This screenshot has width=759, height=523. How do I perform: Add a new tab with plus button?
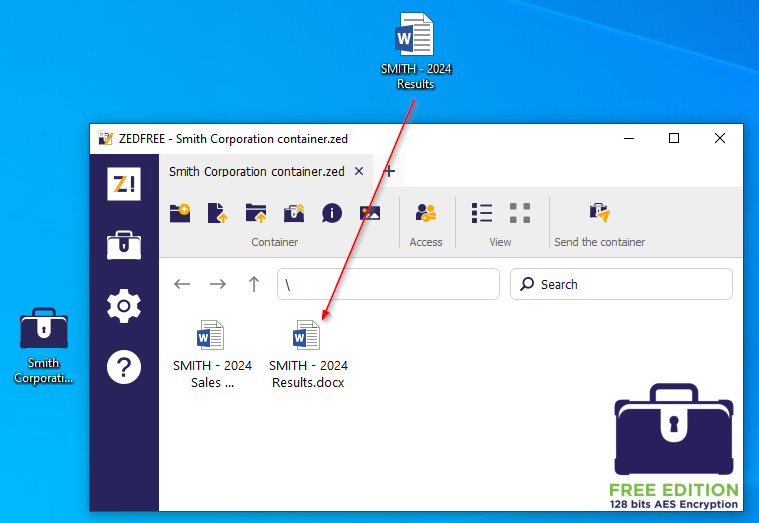pos(389,171)
